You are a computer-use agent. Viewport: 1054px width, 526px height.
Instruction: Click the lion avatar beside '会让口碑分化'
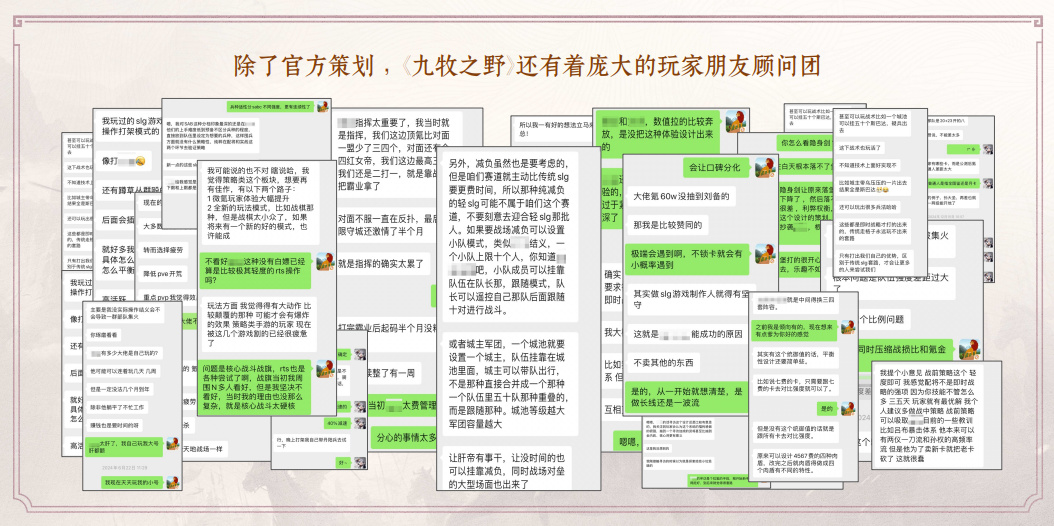pyautogui.click(x=765, y=168)
